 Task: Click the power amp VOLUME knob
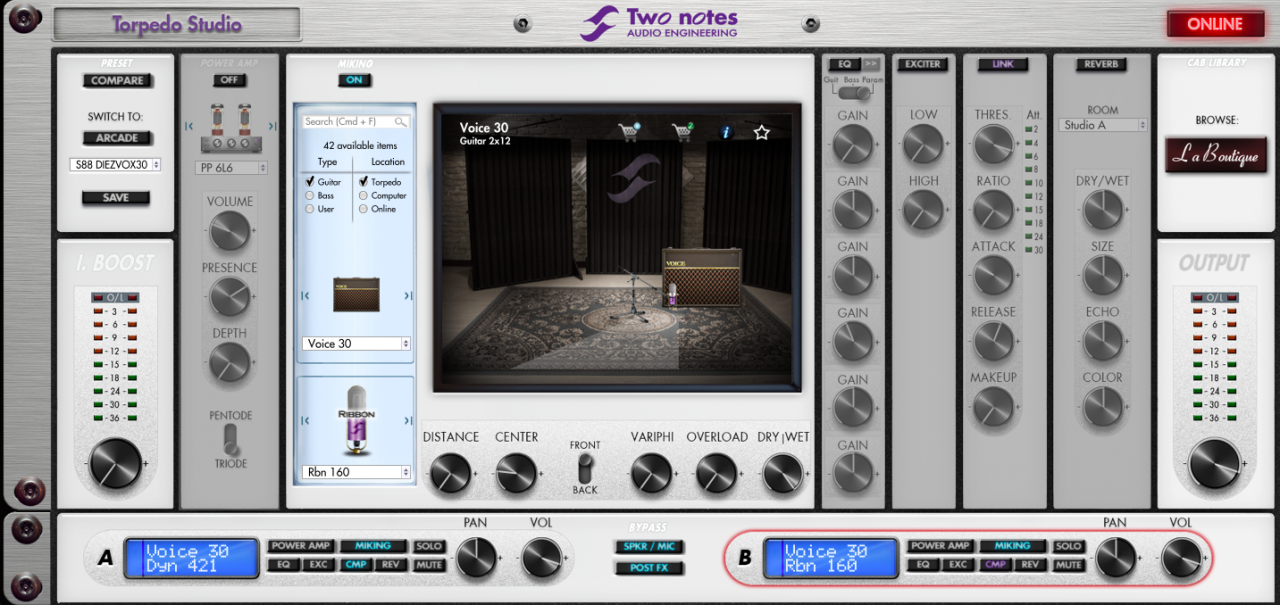[230, 231]
